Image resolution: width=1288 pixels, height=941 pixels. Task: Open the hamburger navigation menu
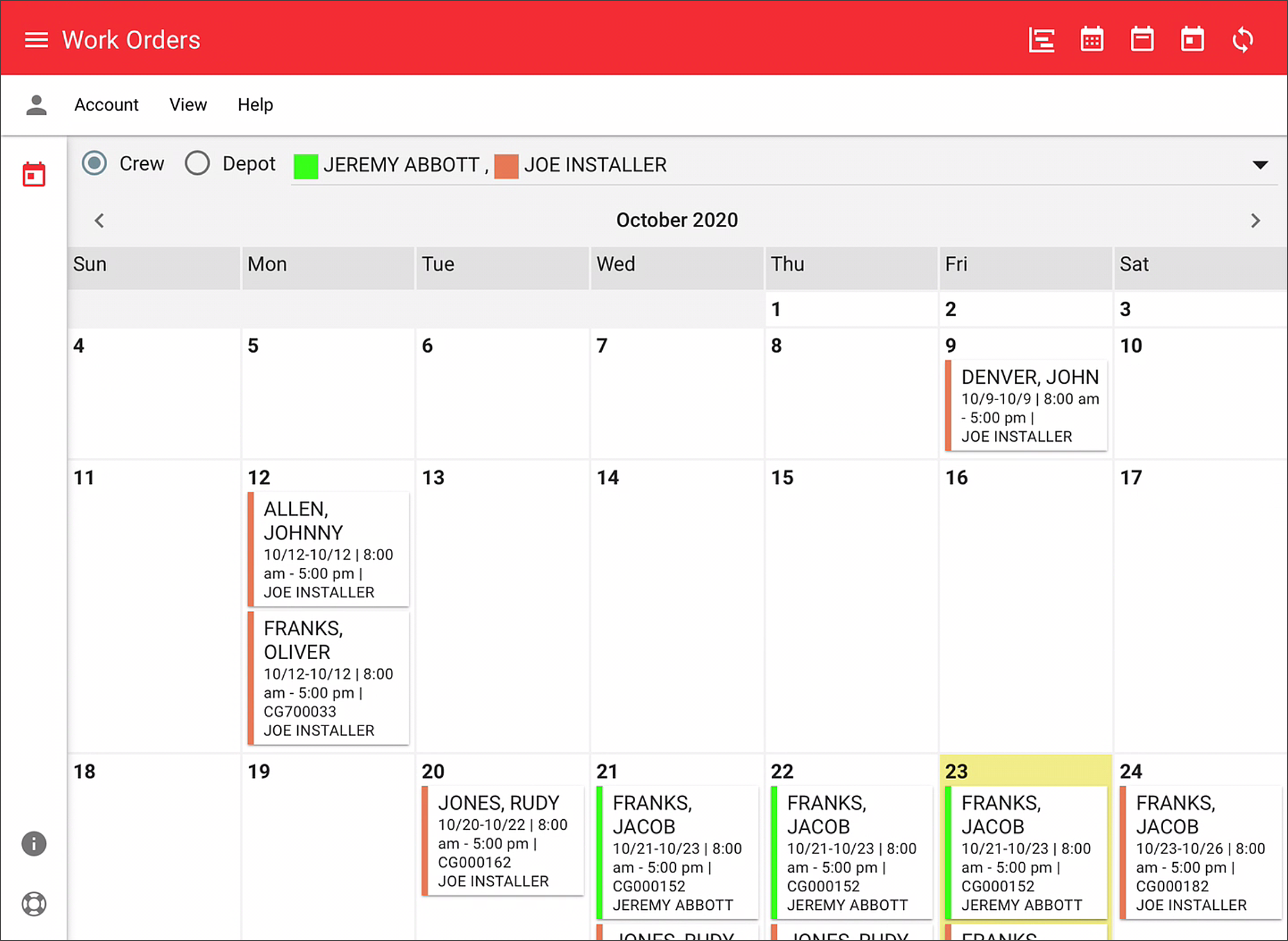coord(36,39)
